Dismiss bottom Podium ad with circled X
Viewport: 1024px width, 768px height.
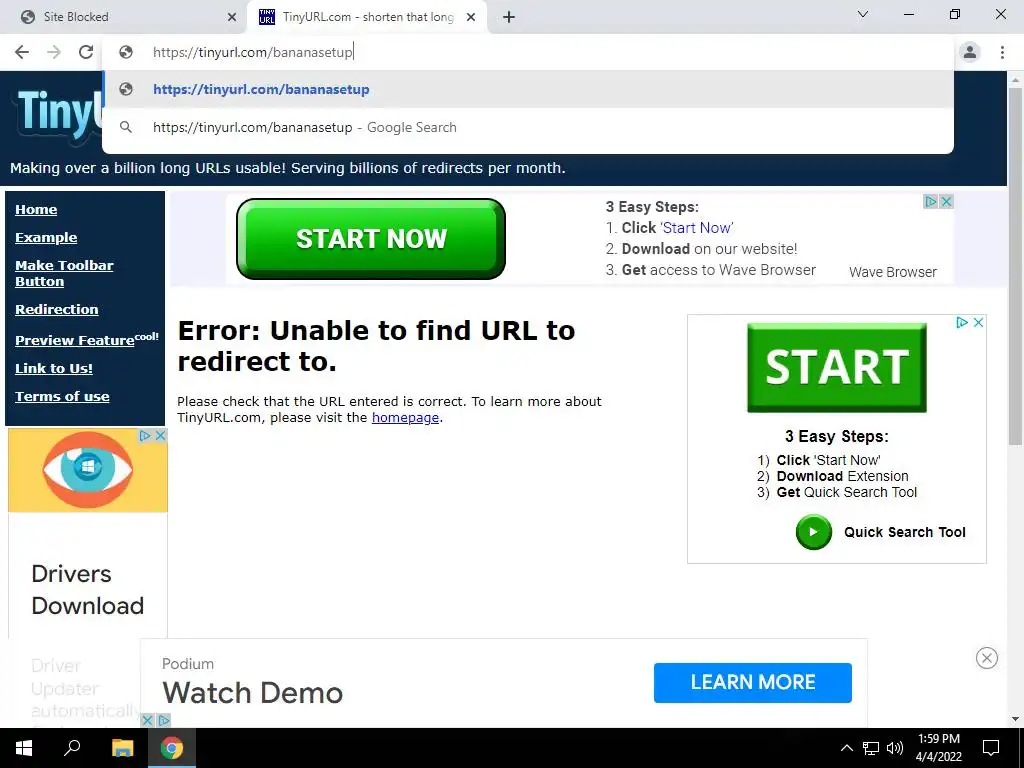click(x=986, y=658)
